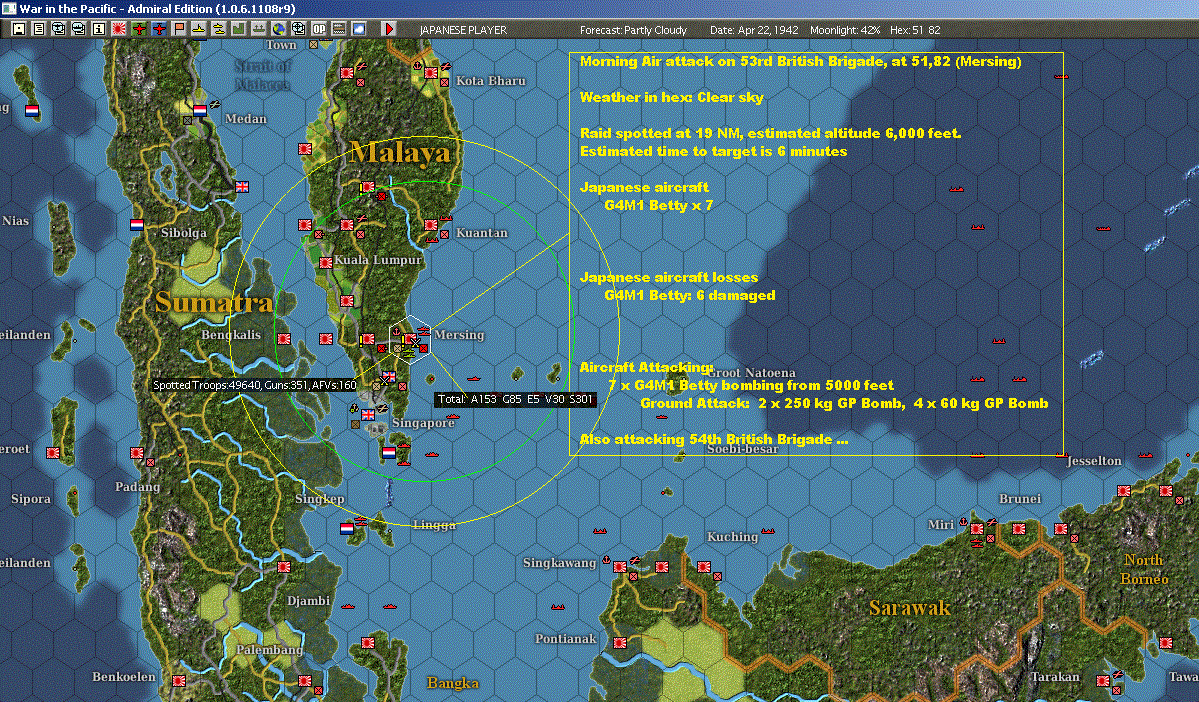1199x702 pixels.
Task: Click the Forecast: Partly Cloudy status text
Action: tap(633, 30)
